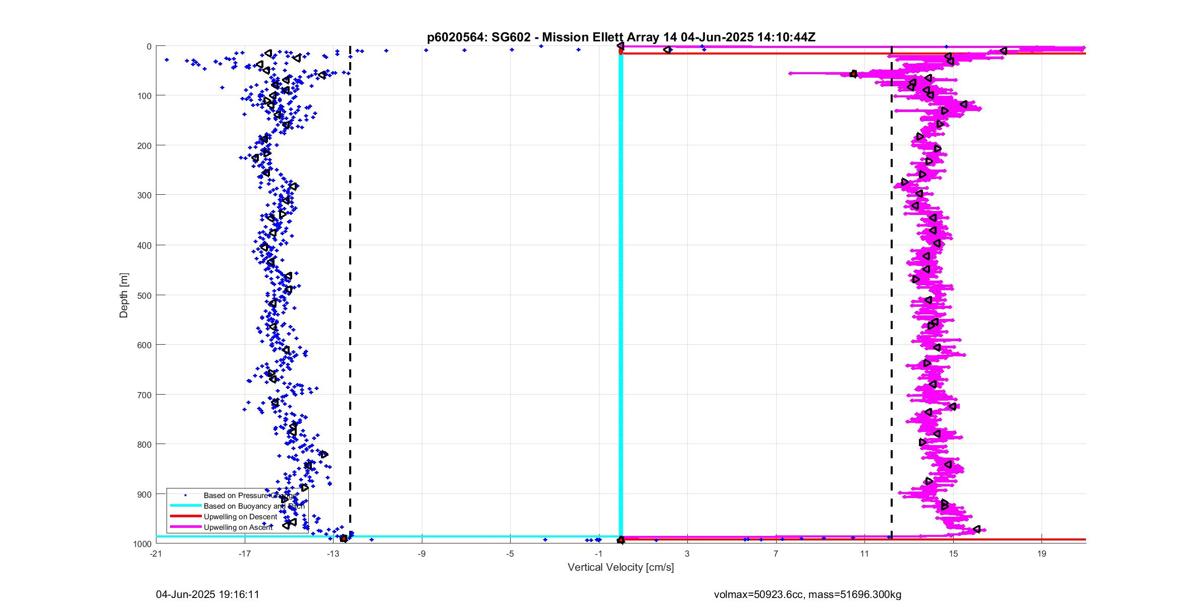Click depth tick label 100
1200x611 pixels.
tap(144, 96)
